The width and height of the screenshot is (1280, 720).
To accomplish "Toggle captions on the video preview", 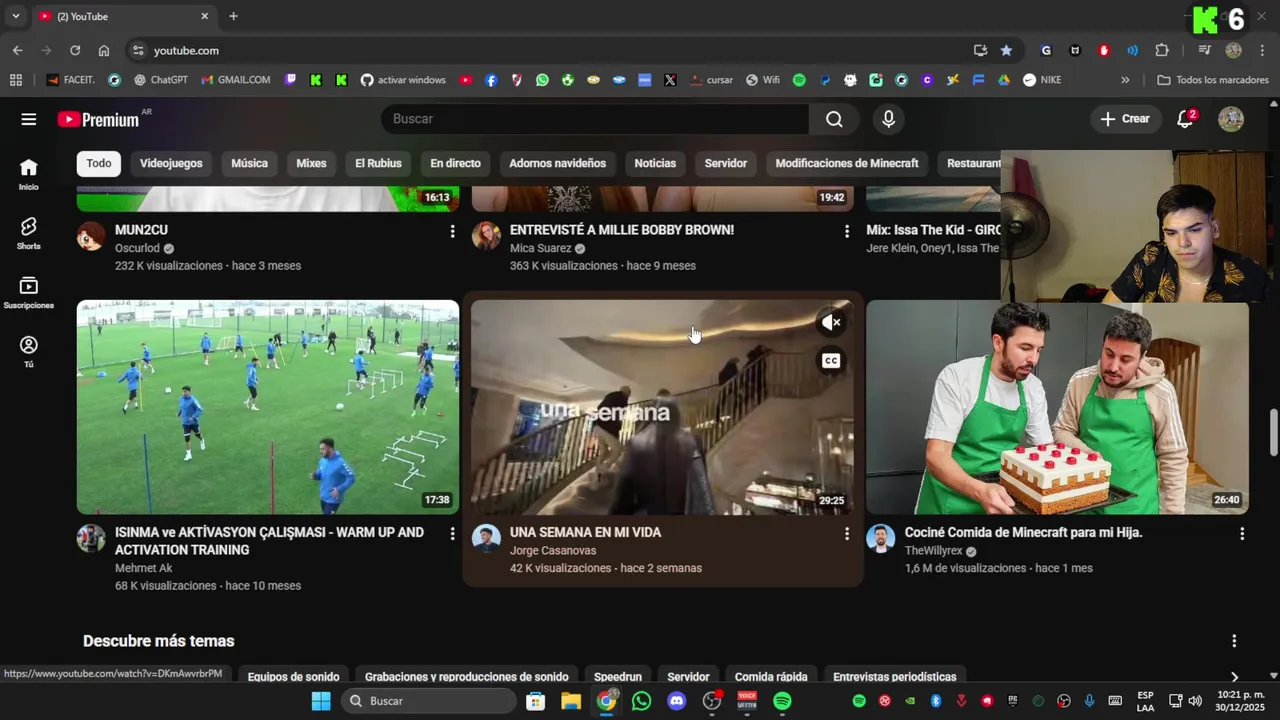I will point(831,360).
